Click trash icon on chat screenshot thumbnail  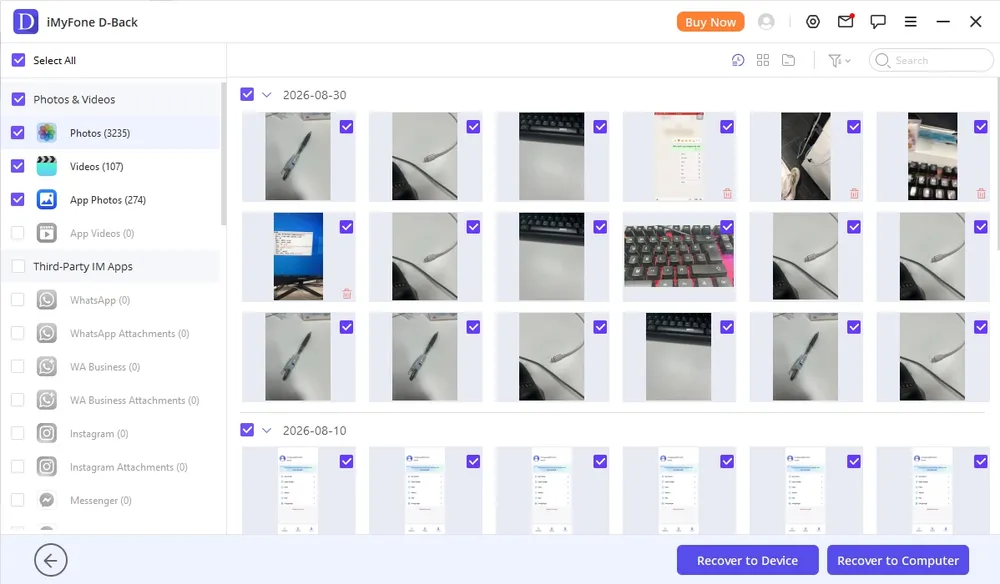point(727,193)
